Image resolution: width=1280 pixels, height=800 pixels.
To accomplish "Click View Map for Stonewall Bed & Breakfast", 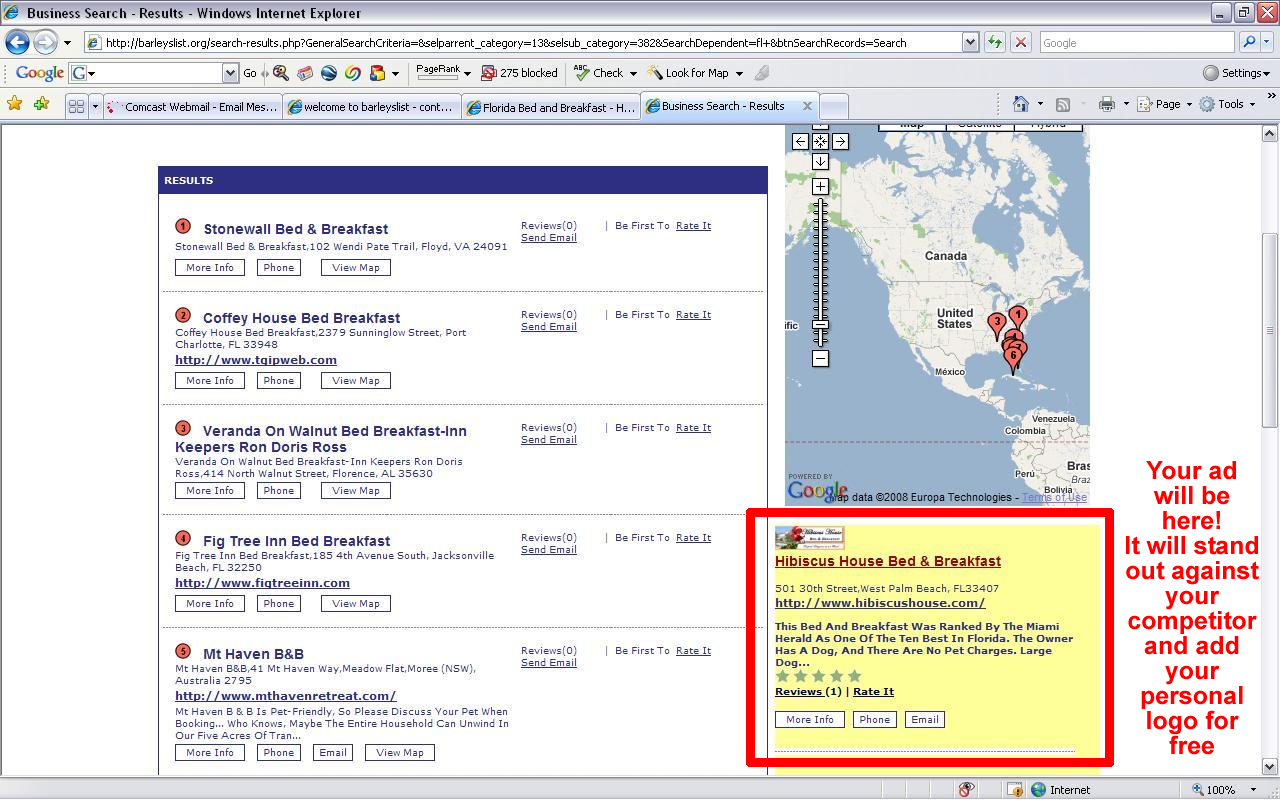I will click(x=356, y=268).
